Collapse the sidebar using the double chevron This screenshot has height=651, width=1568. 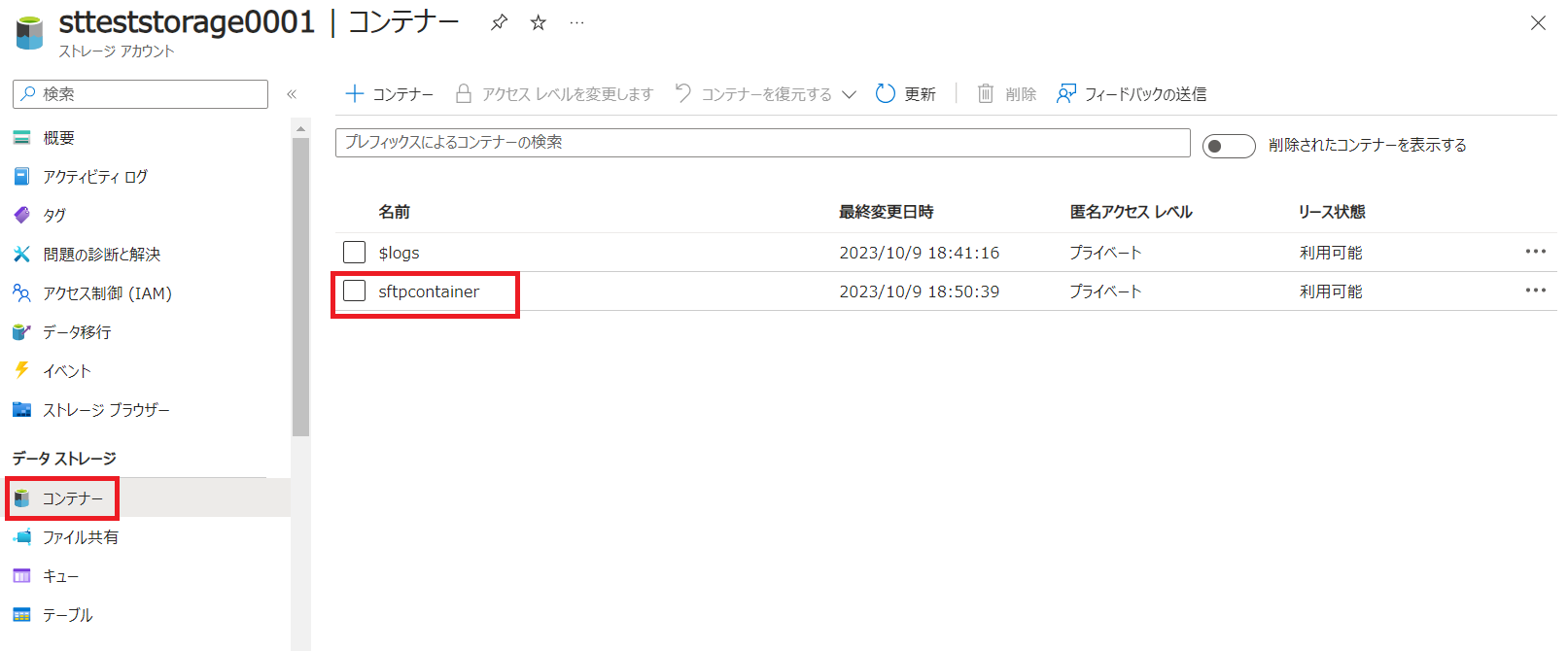tap(292, 94)
